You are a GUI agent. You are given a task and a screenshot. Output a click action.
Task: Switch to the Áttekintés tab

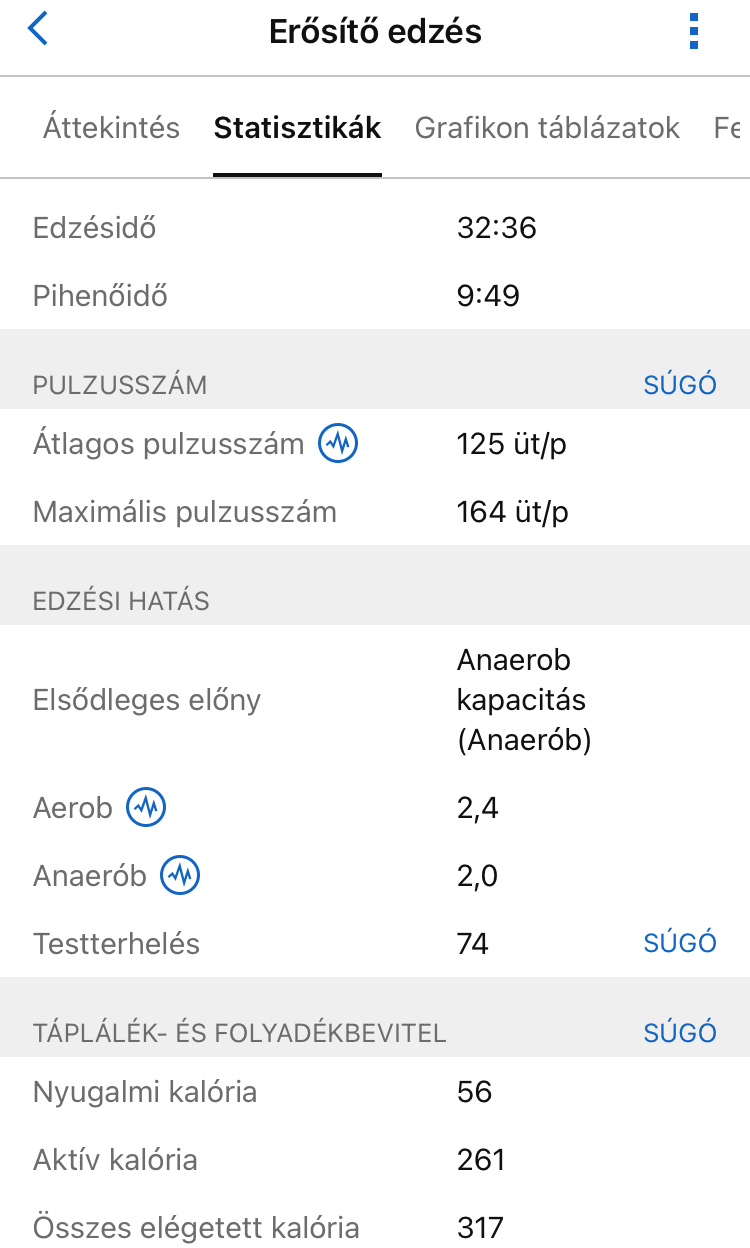pos(111,128)
